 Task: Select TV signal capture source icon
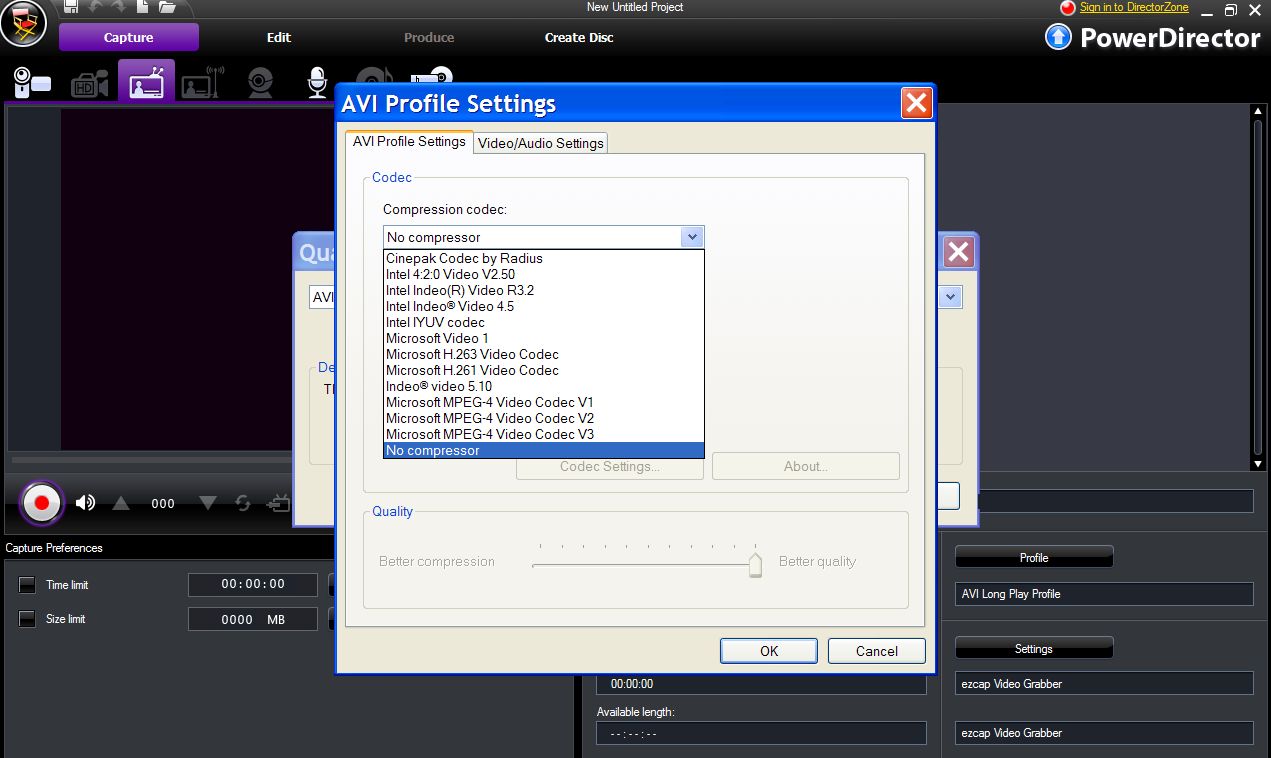coord(146,81)
